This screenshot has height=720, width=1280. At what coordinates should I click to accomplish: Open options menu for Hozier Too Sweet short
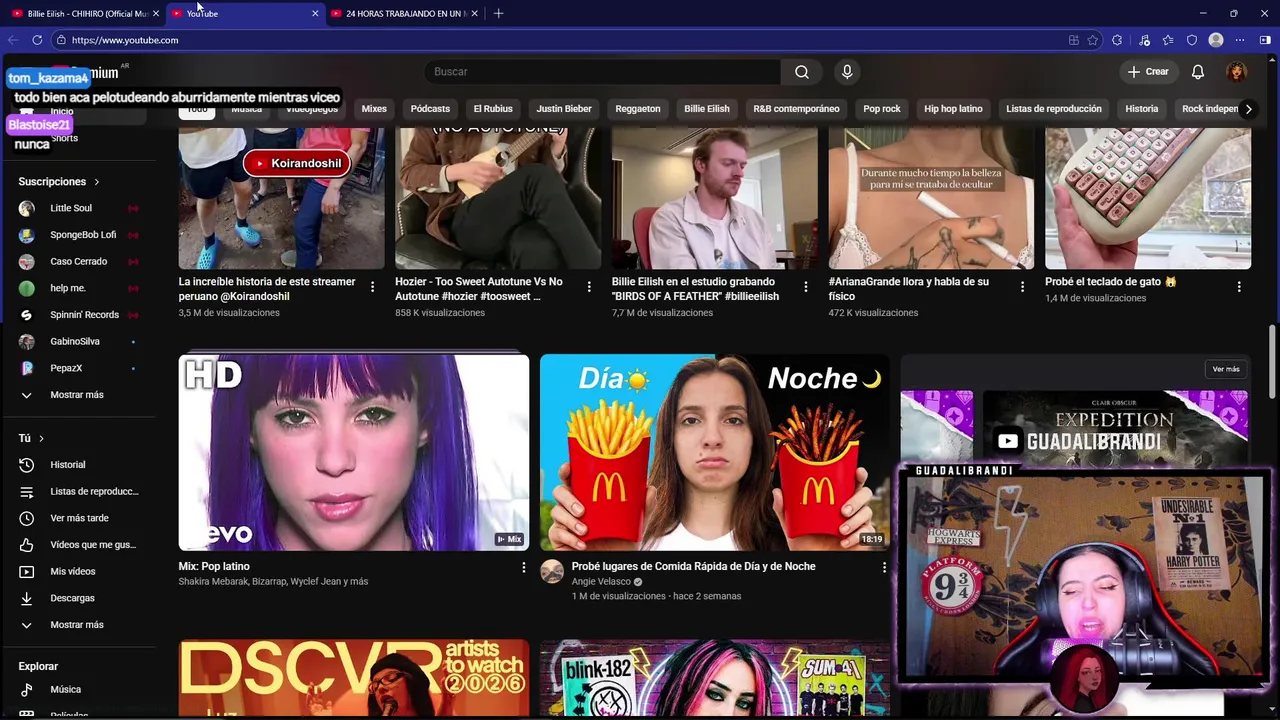[x=589, y=287]
